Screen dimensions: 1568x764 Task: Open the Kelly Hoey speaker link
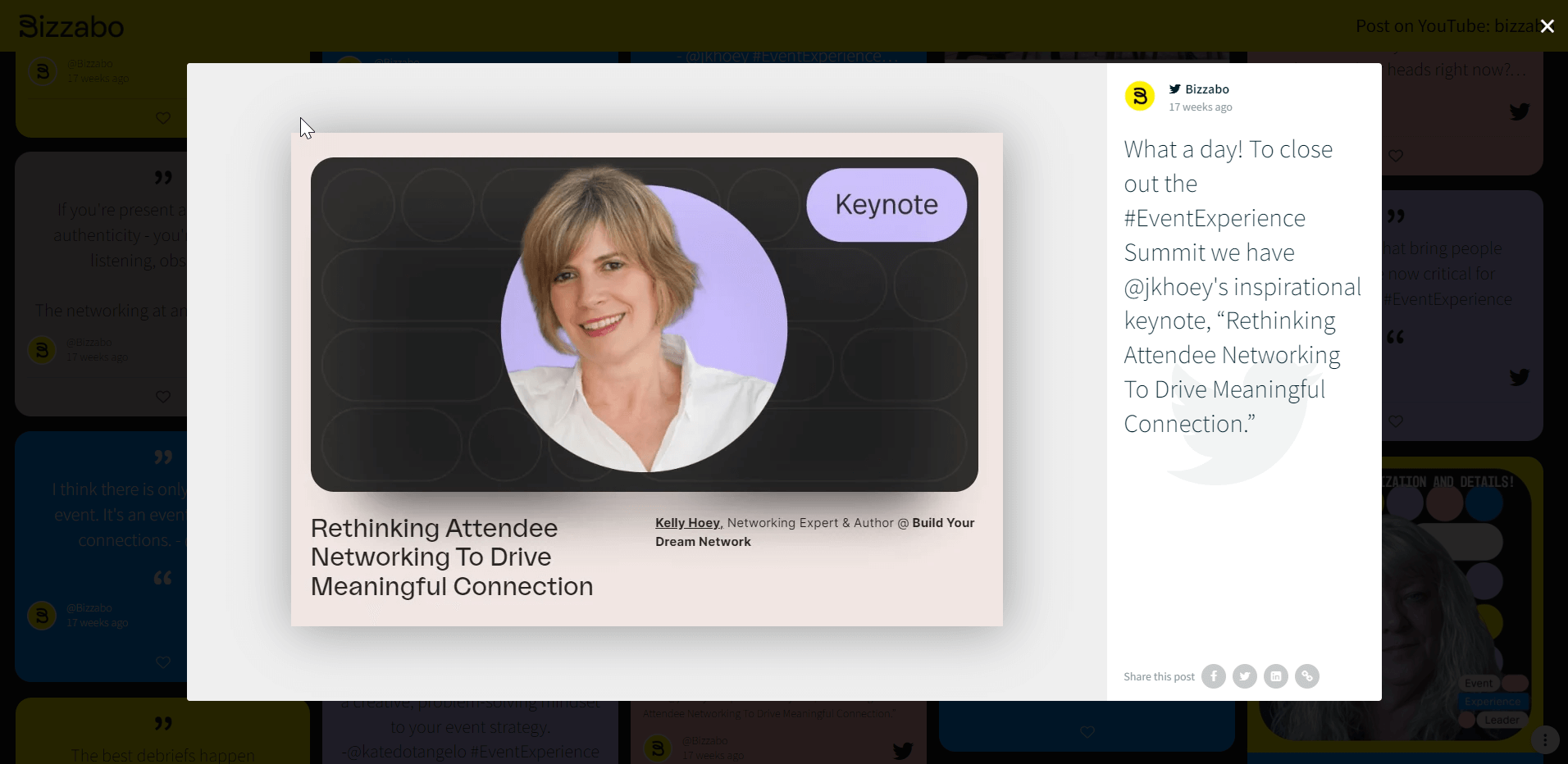(x=687, y=523)
